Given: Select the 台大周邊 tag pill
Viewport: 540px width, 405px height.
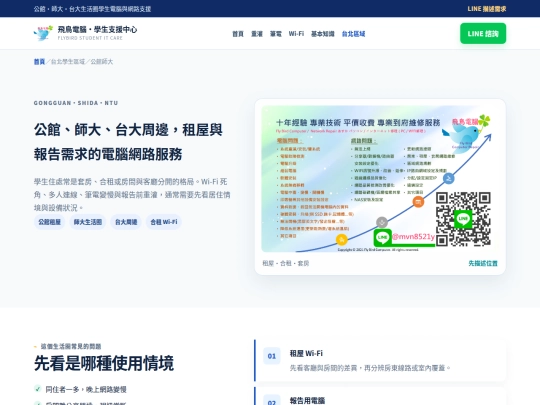Looking at the screenshot, I should point(126,222).
